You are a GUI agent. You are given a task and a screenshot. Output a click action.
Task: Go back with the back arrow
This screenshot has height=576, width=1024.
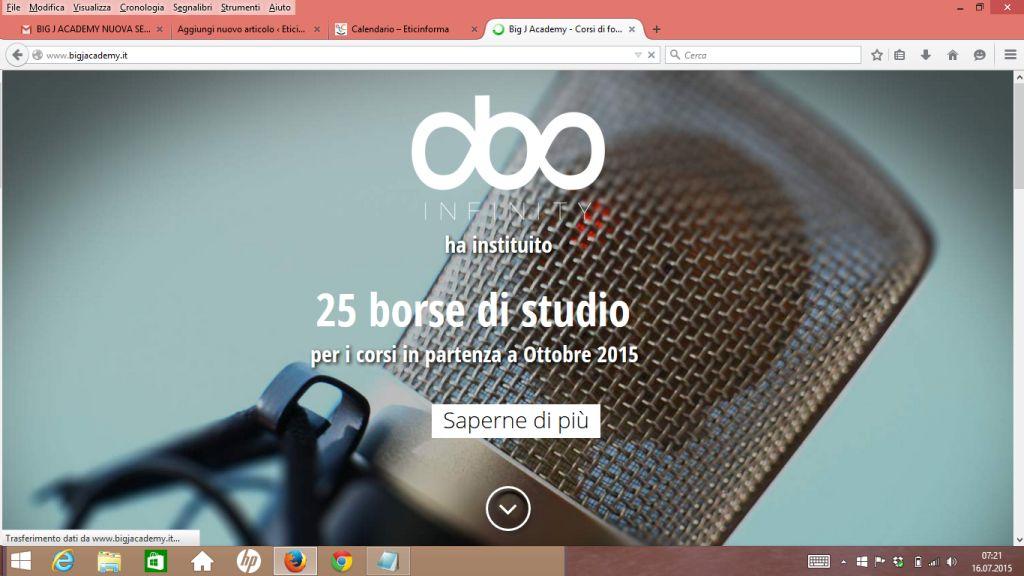tap(18, 55)
